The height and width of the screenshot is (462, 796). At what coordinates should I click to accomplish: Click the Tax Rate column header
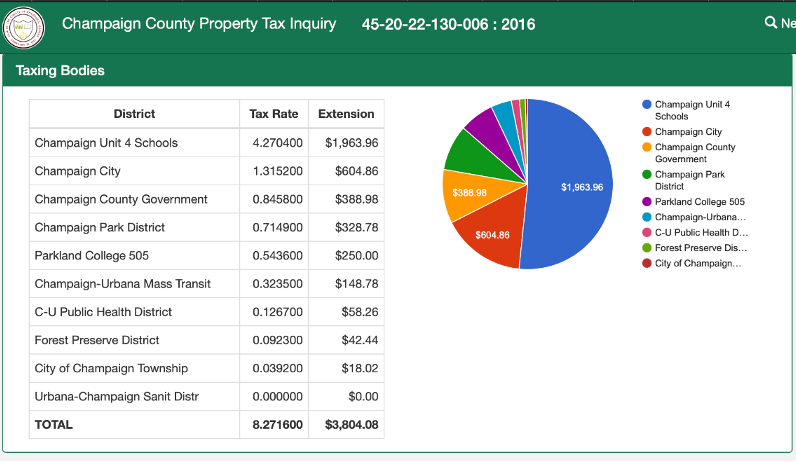coord(274,114)
